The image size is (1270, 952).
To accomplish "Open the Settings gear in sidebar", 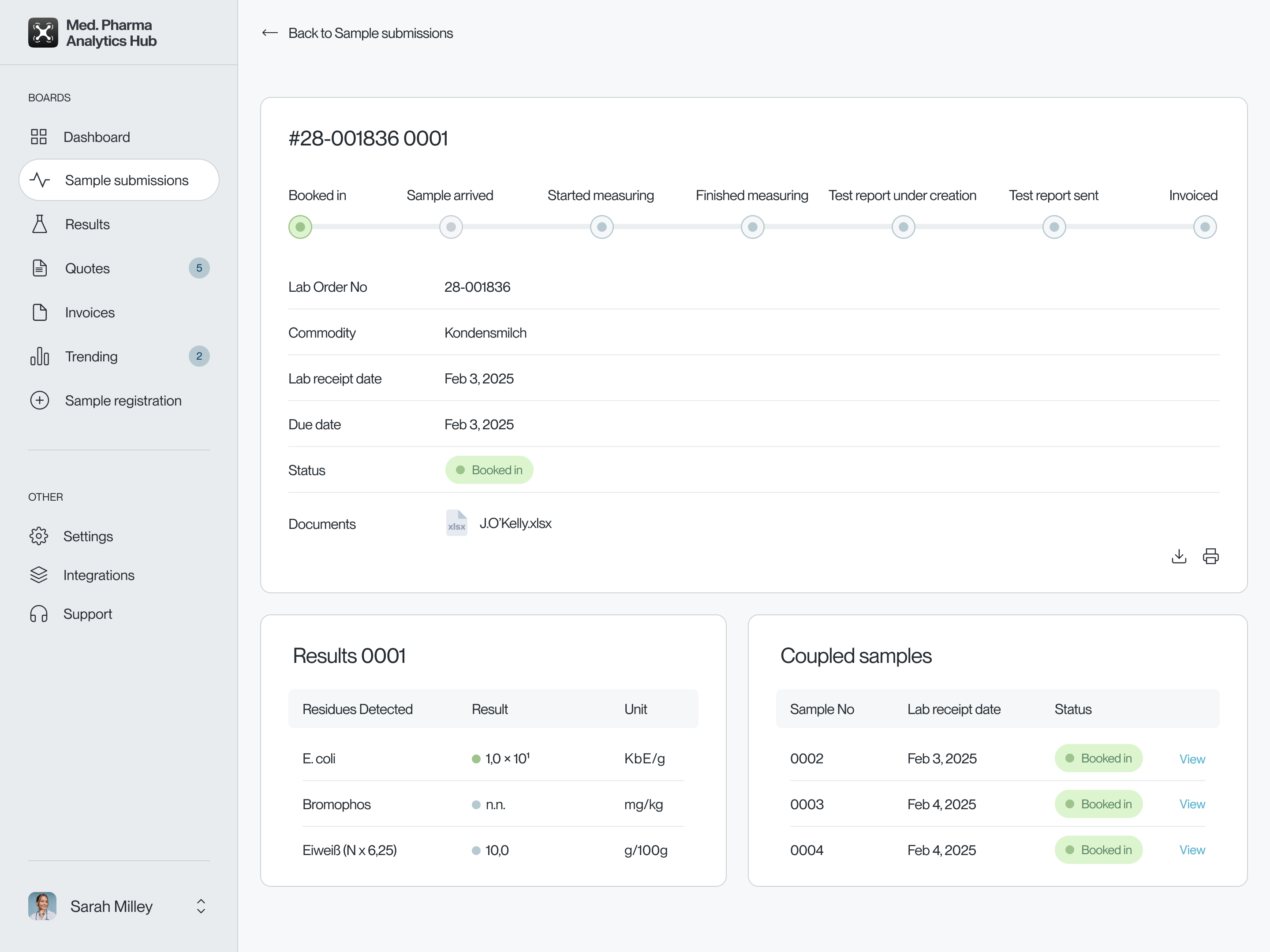I will click(x=39, y=536).
